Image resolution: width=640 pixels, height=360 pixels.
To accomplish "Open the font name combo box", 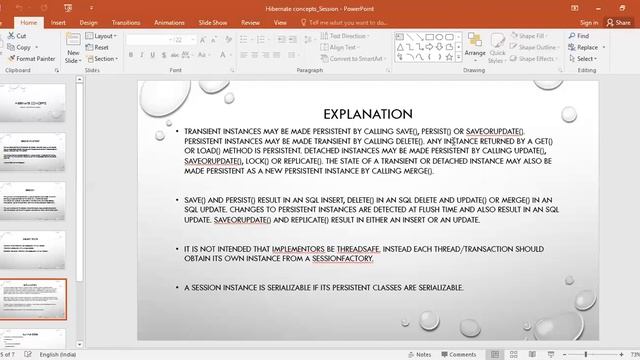I will pos(149,40).
